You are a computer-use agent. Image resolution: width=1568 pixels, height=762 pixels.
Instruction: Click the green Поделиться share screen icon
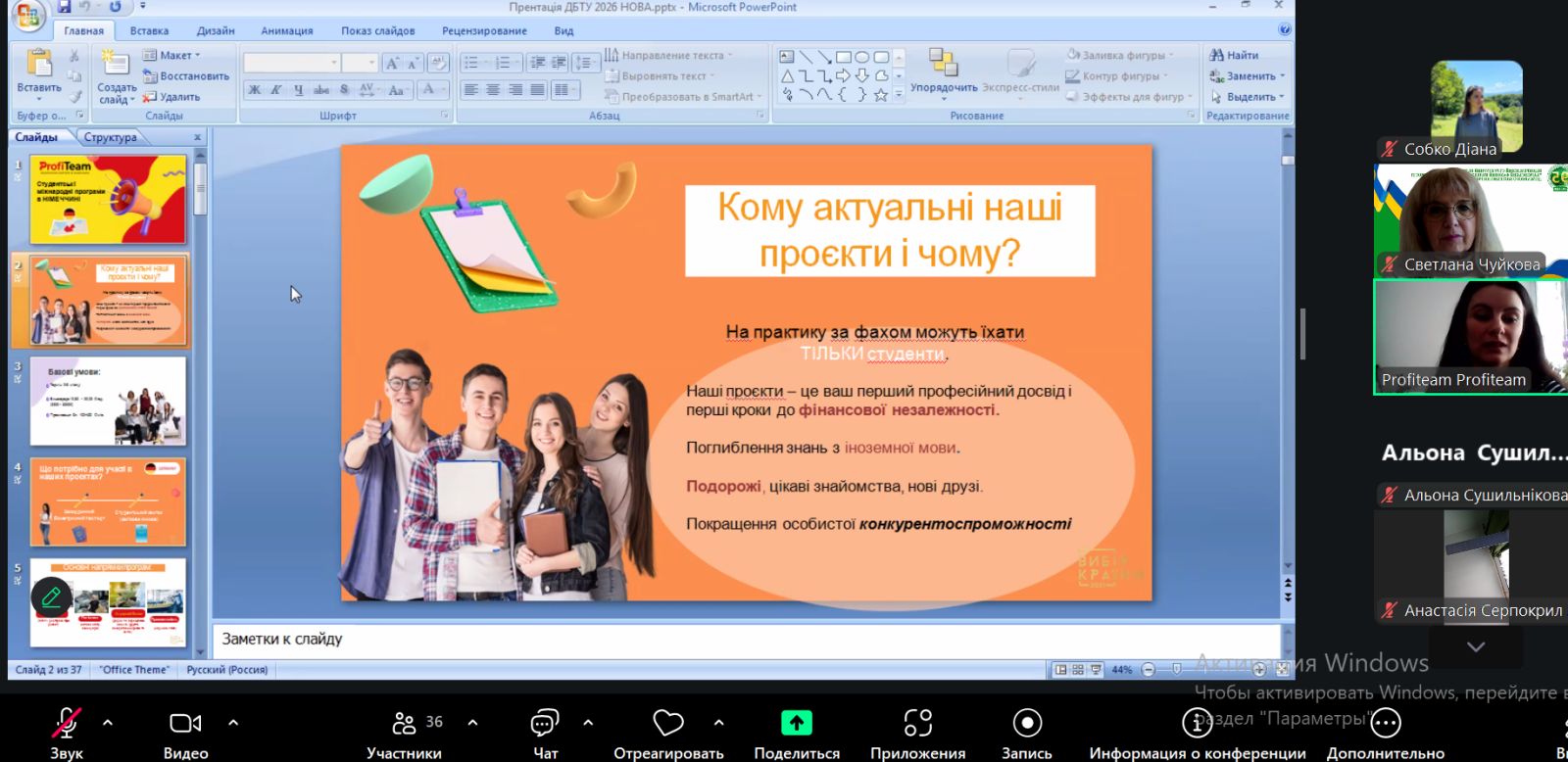[796, 723]
